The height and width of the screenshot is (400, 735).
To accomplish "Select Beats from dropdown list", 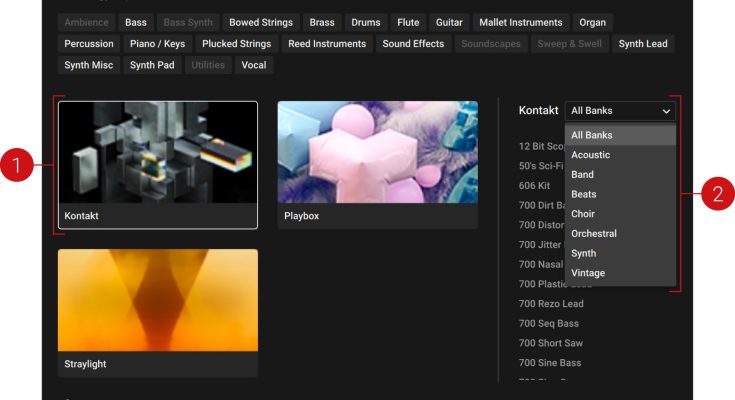I will tap(584, 194).
